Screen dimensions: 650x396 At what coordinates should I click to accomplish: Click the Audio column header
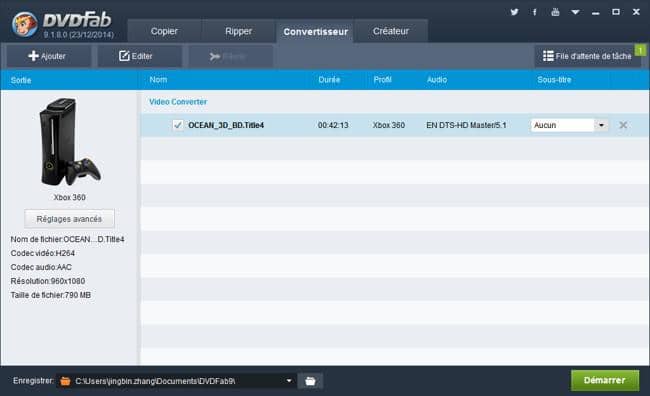pos(437,80)
